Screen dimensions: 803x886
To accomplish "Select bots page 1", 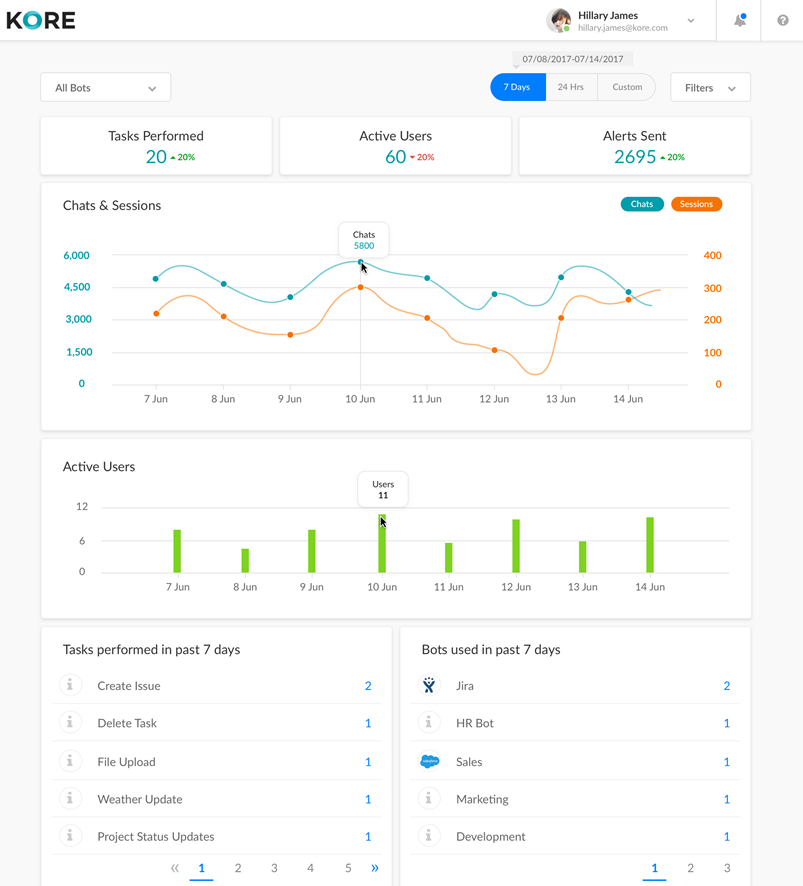I will 654,868.
